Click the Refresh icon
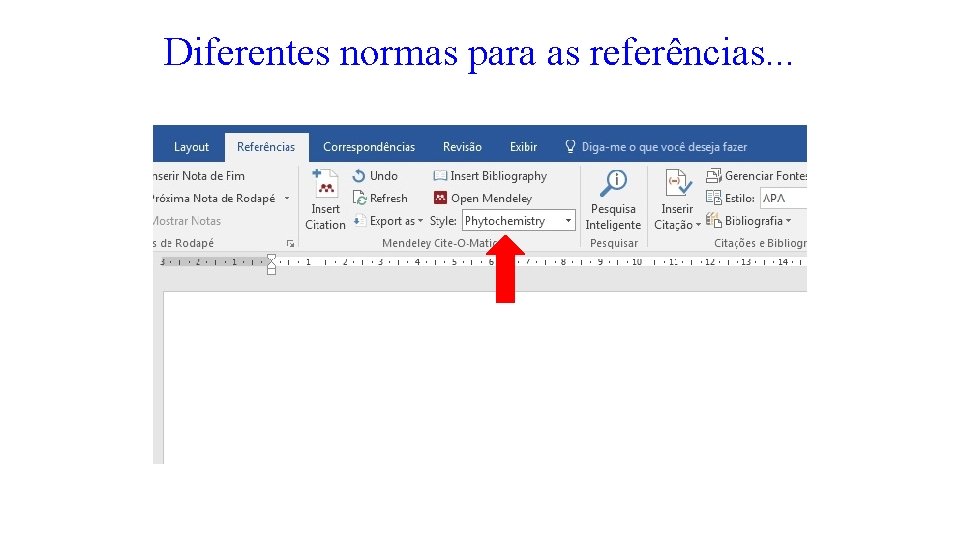This screenshot has width=960, height=540. (359, 198)
